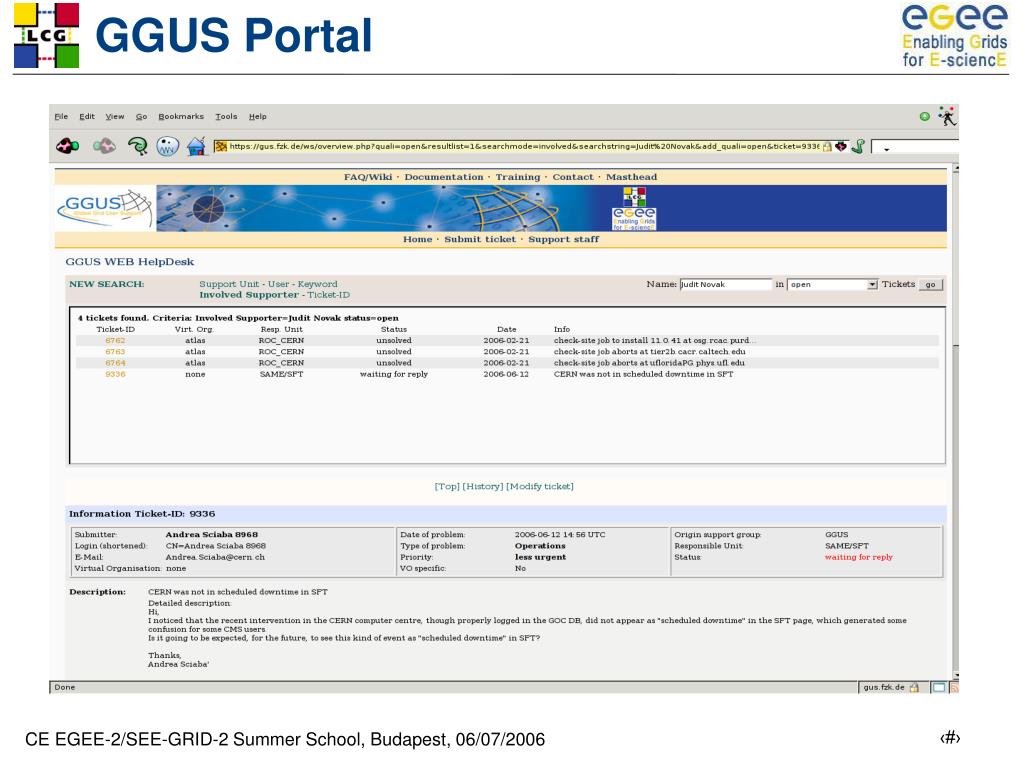Click the green circle icon by the menu bar
The image size is (1024, 768).
pyautogui.click(x=924, y=116)
